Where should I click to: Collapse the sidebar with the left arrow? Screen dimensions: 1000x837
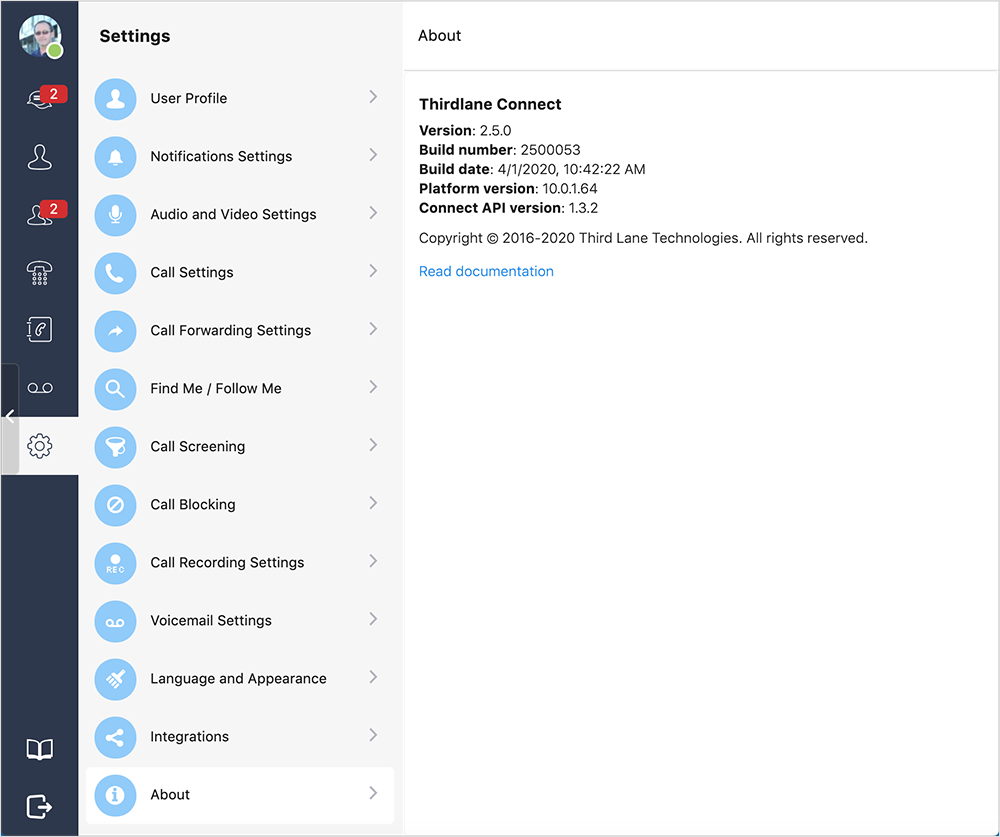[x=10, y=418]
